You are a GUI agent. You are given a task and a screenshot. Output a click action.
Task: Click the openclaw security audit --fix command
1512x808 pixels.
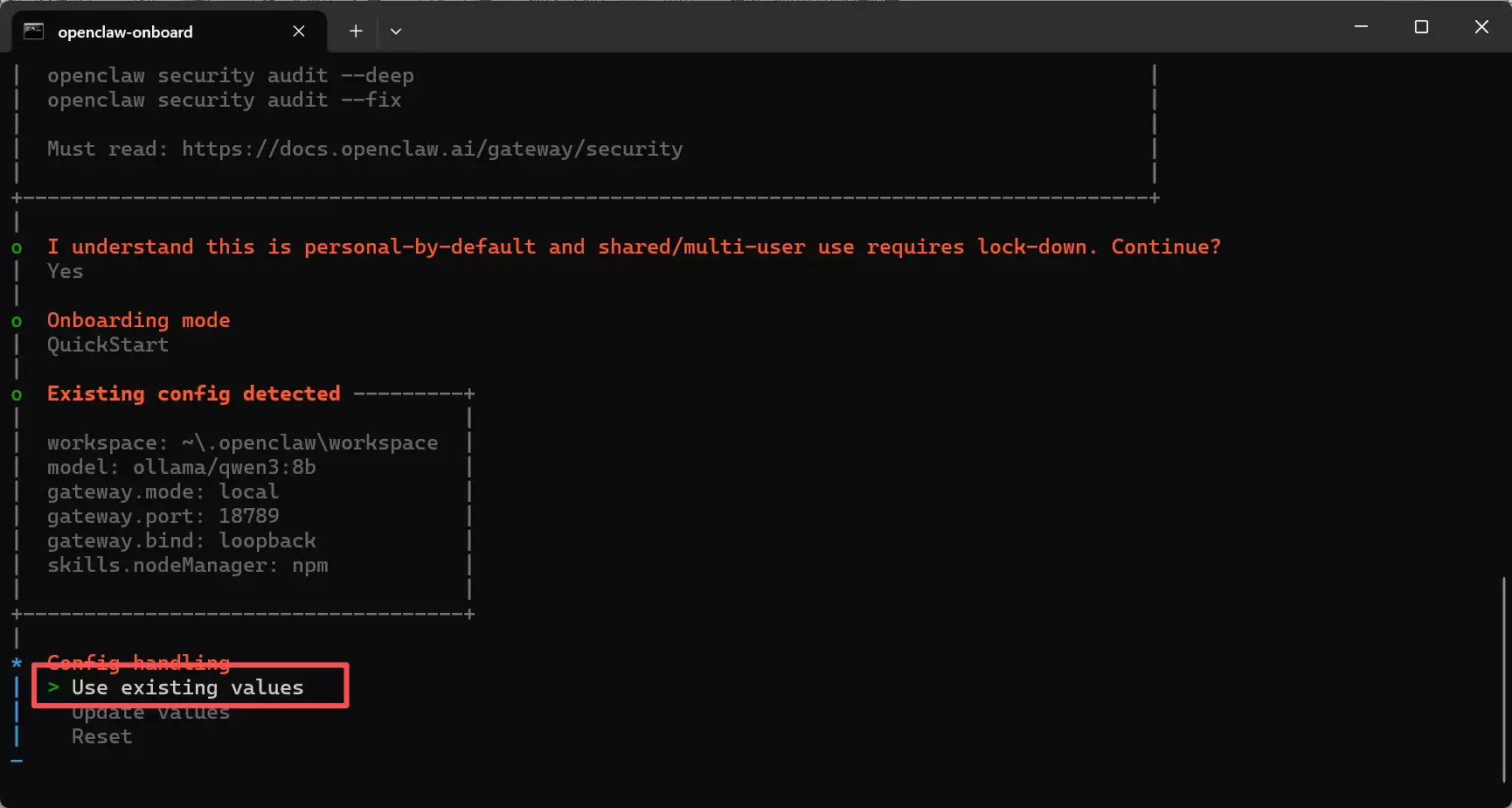tap(224, 100)
